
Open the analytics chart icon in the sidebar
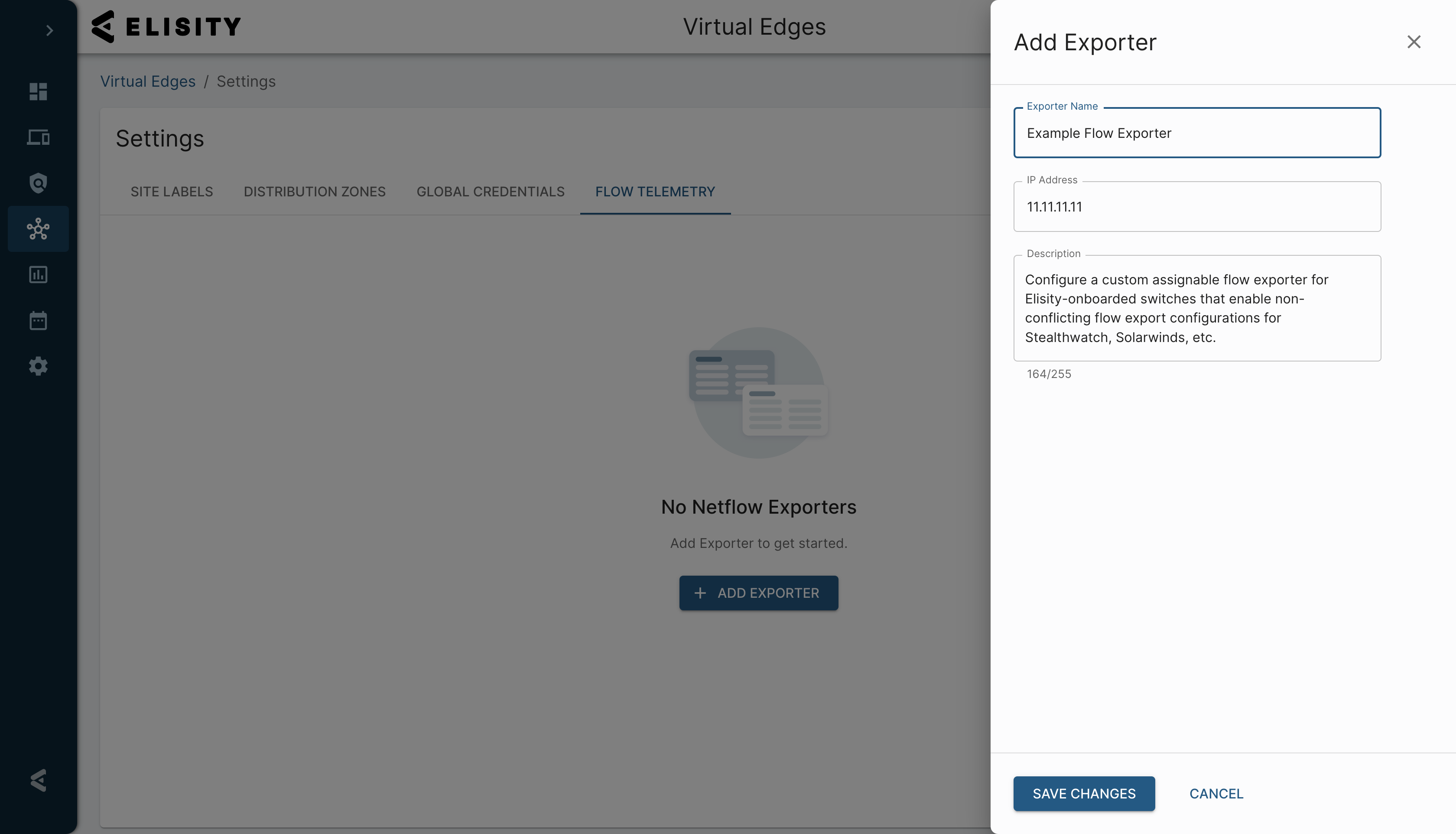pos(38,275)
